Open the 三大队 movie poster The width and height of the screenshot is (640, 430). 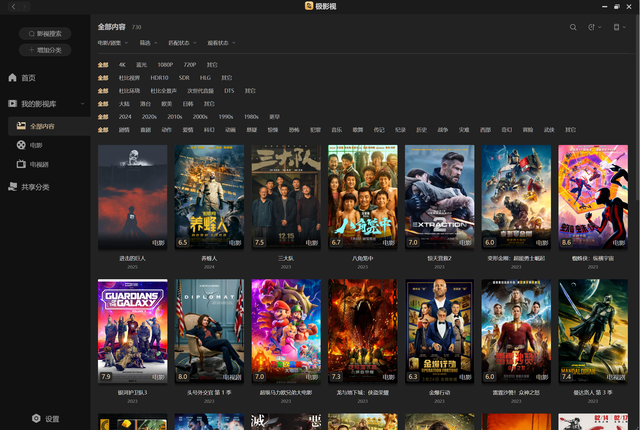(x=286, y=197)
